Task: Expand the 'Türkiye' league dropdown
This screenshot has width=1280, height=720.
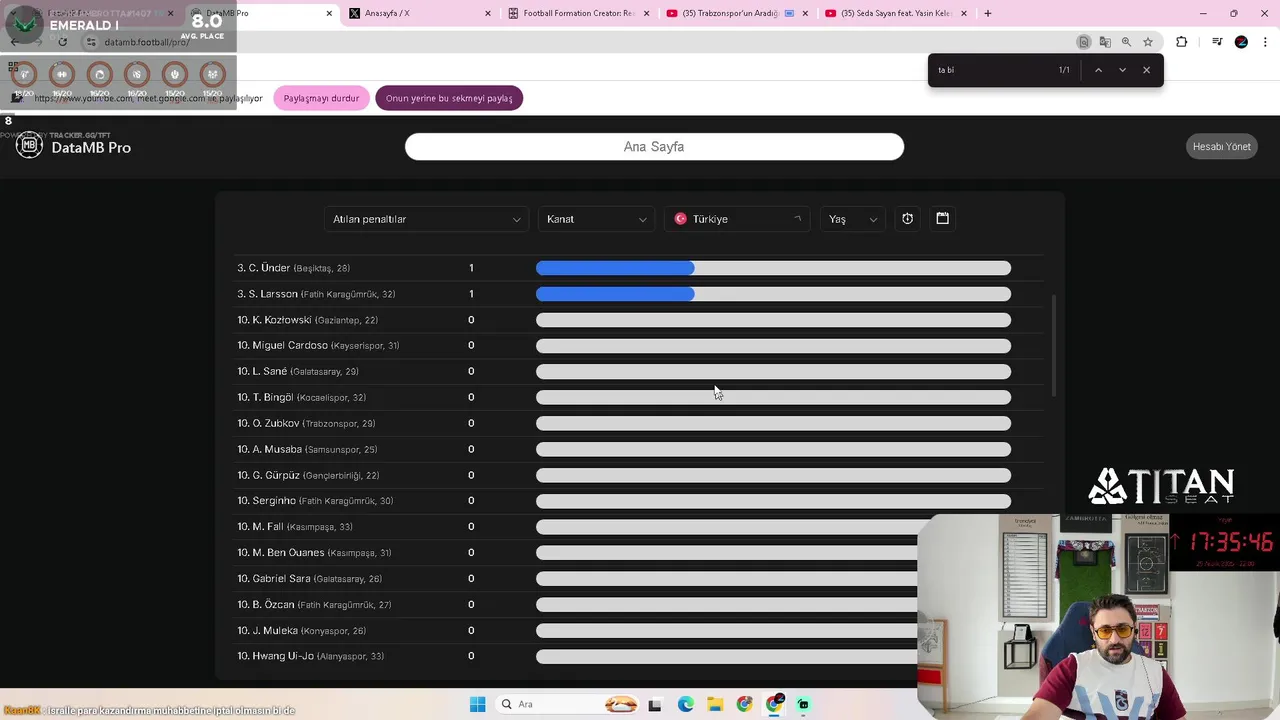Action: coord(738,219)
